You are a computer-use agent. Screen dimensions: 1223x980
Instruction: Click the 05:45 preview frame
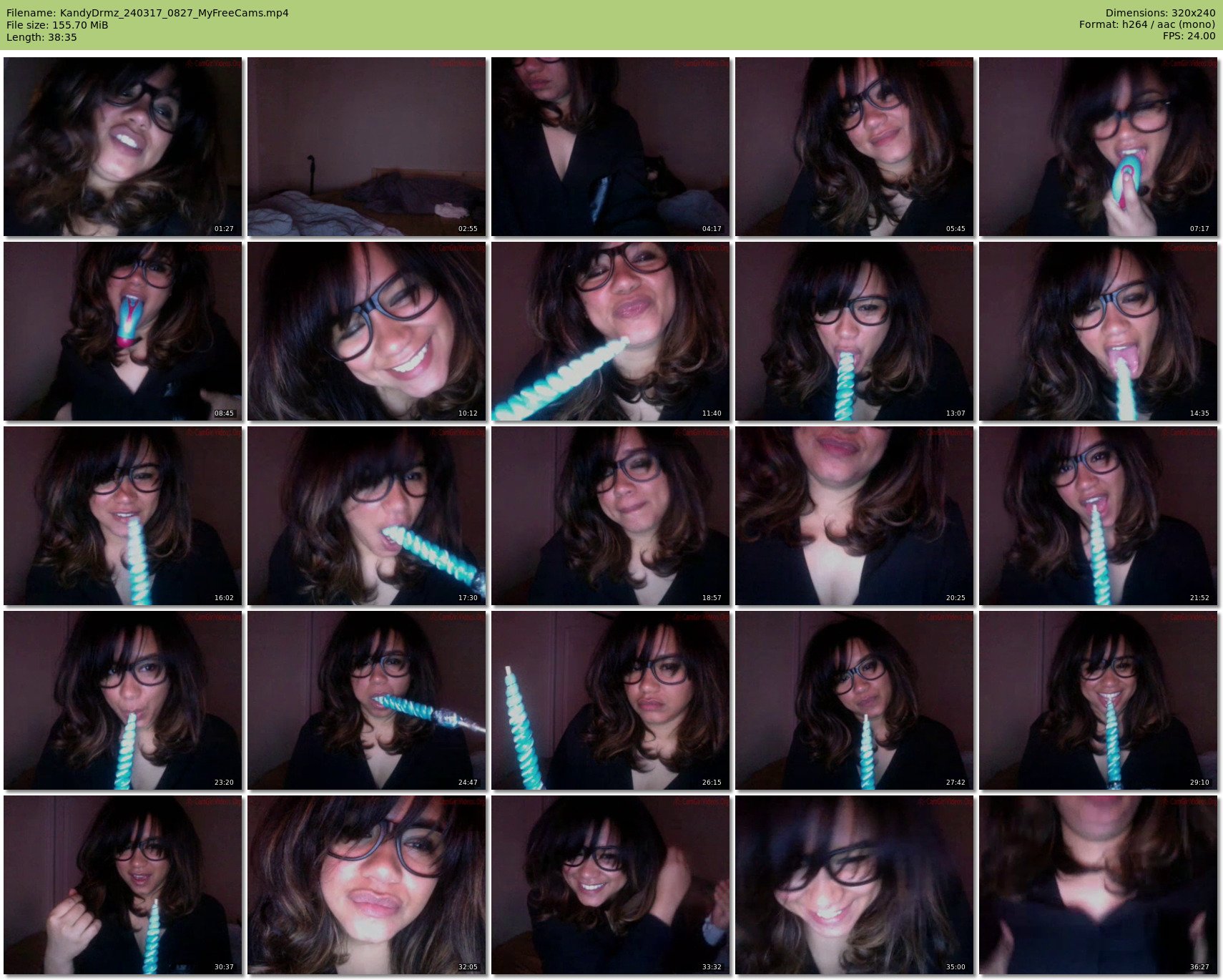point(854,147)
